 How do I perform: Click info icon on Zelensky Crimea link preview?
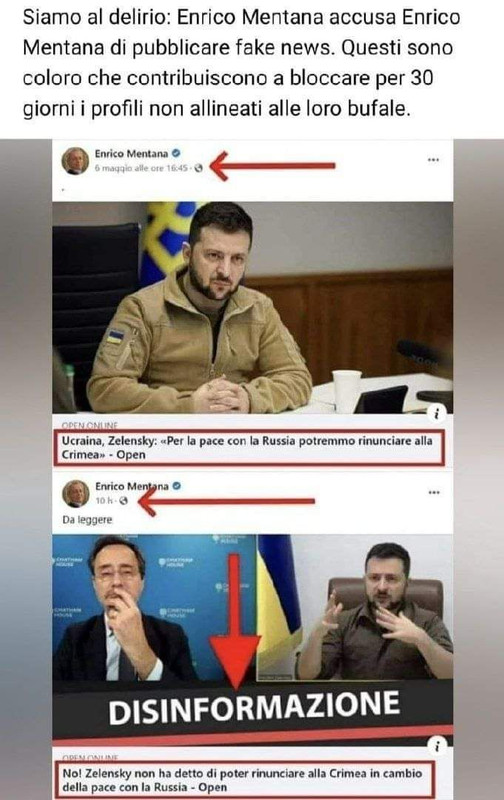click(437, 413)
